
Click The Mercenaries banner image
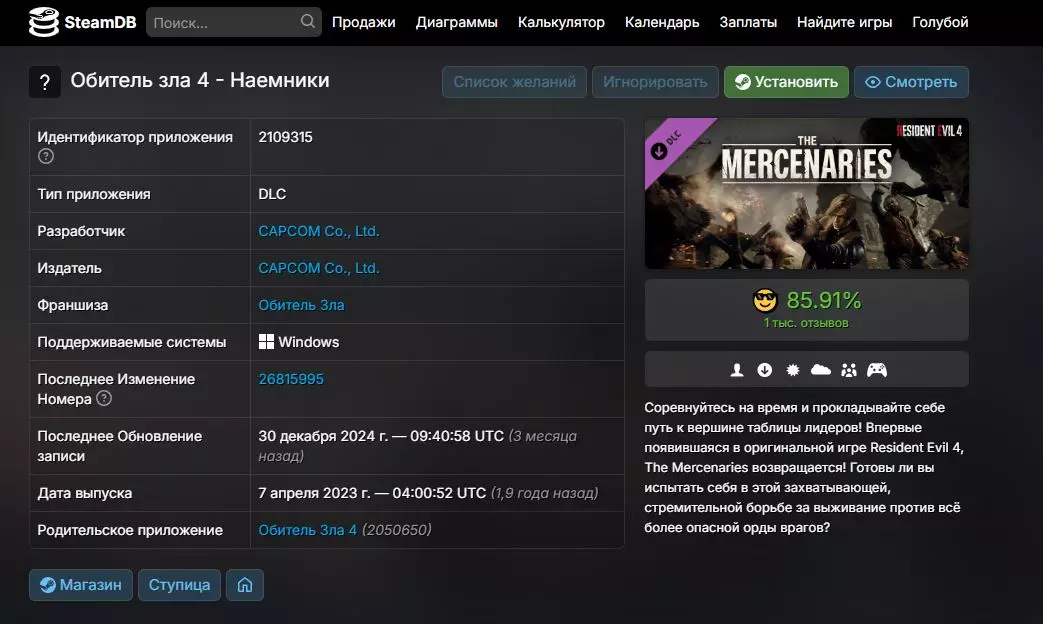pos(806,194)
